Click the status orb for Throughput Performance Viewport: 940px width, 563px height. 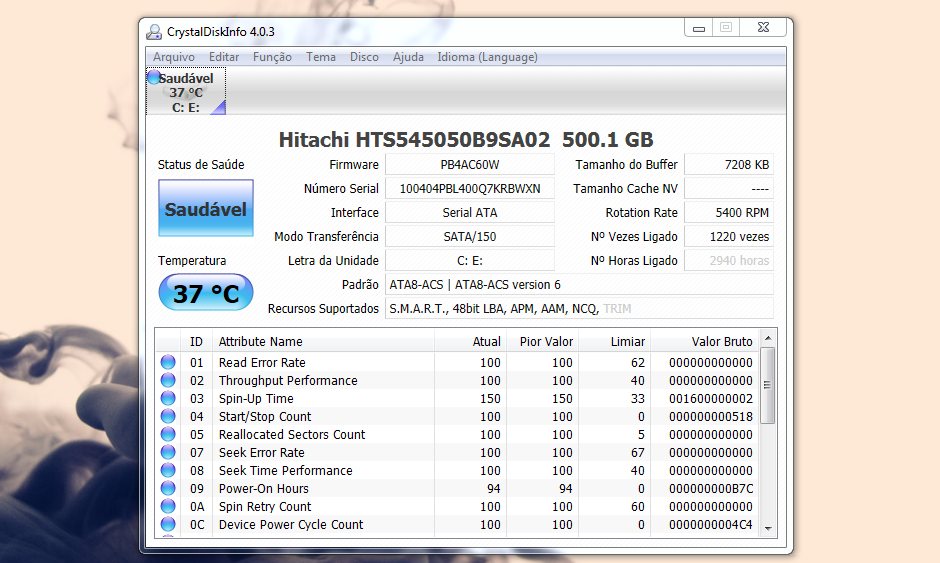[x=168, y=380]
